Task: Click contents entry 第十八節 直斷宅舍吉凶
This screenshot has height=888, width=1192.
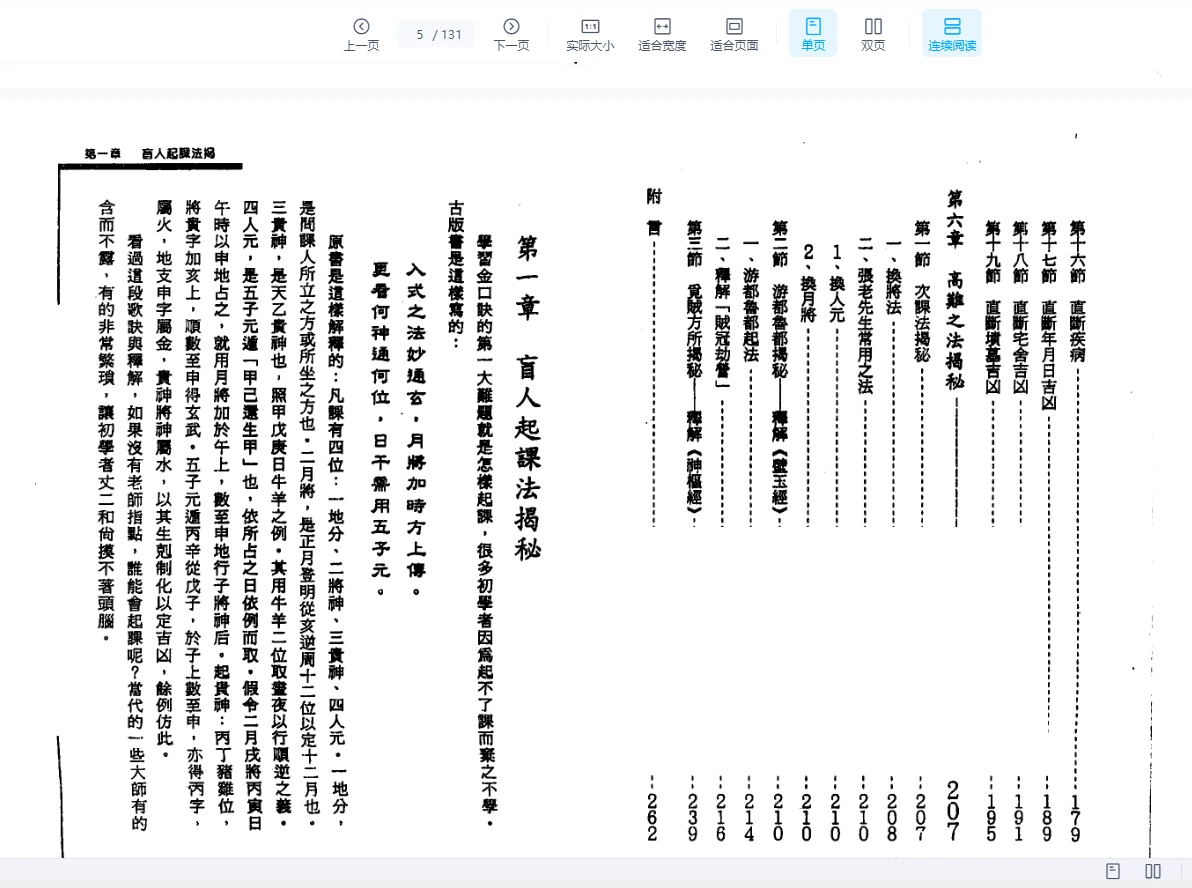Action: pyautogui.click(x=1020, y=307)
